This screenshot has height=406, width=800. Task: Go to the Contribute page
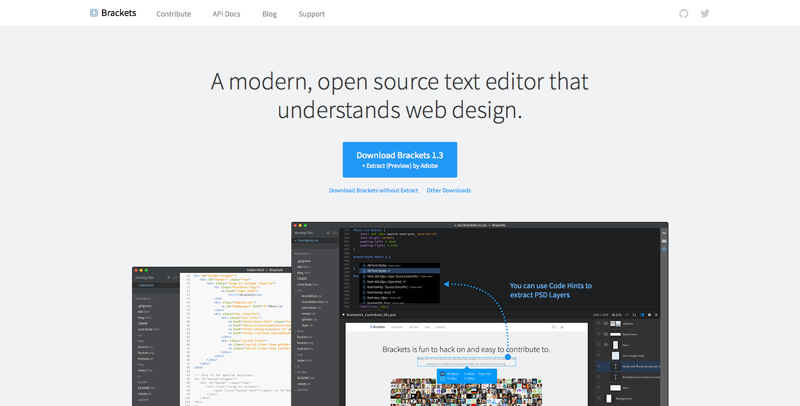click(x=173, y=14)
